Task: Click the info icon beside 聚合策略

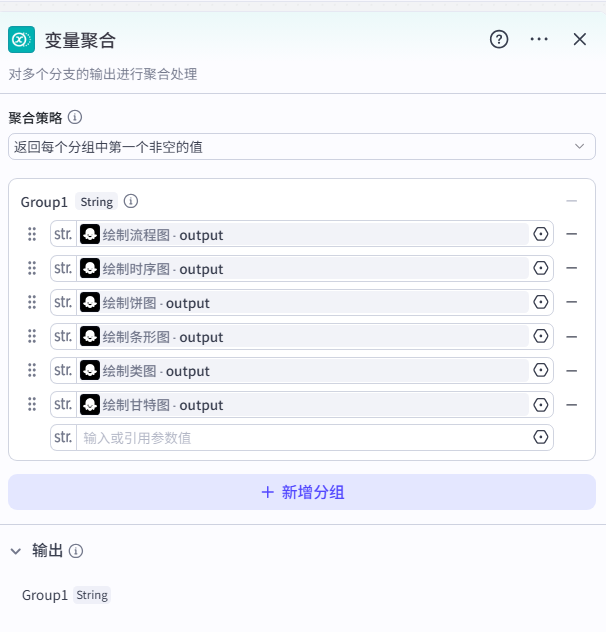Action: click(x=75, y=118)
